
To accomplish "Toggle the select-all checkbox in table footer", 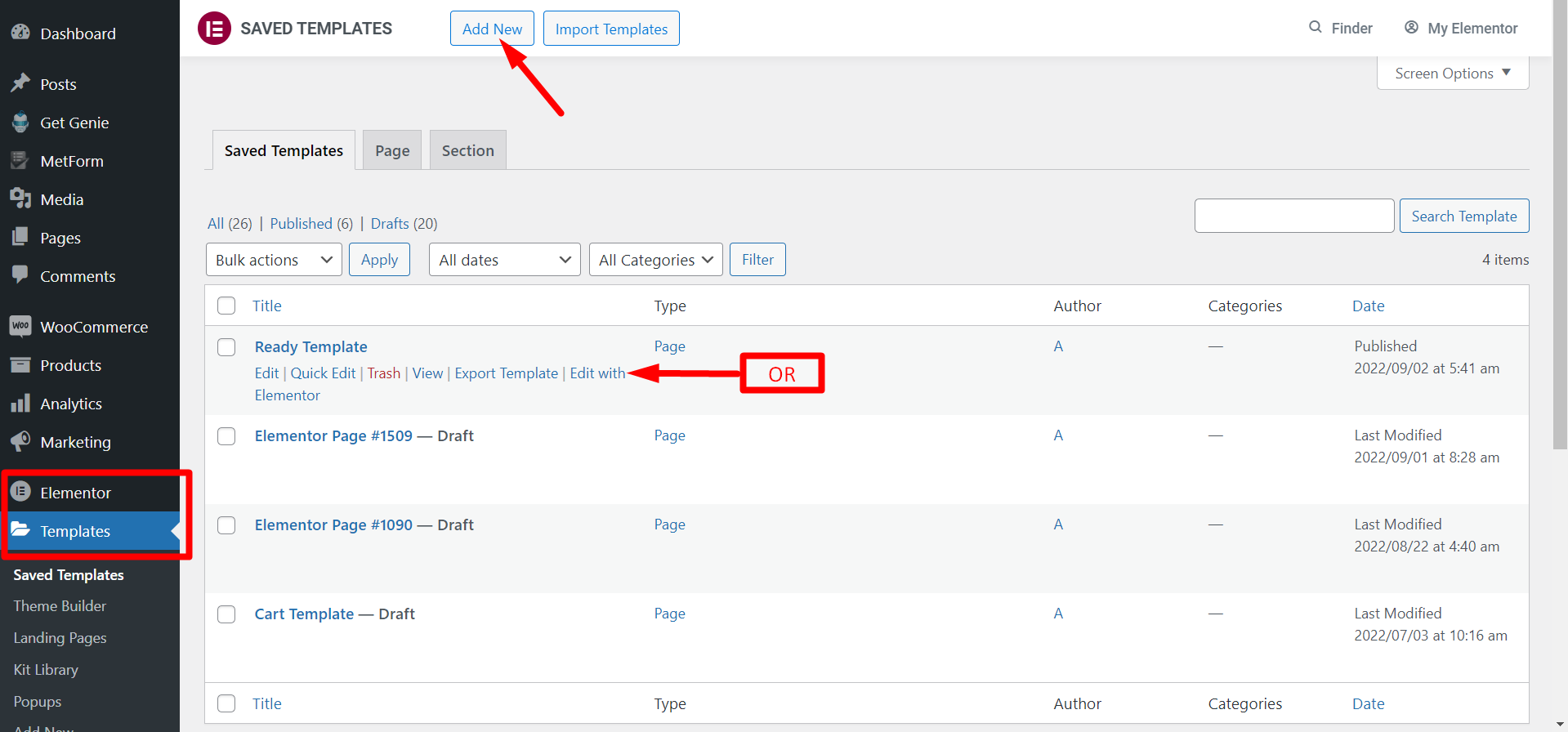I will [x=226, y=703].
